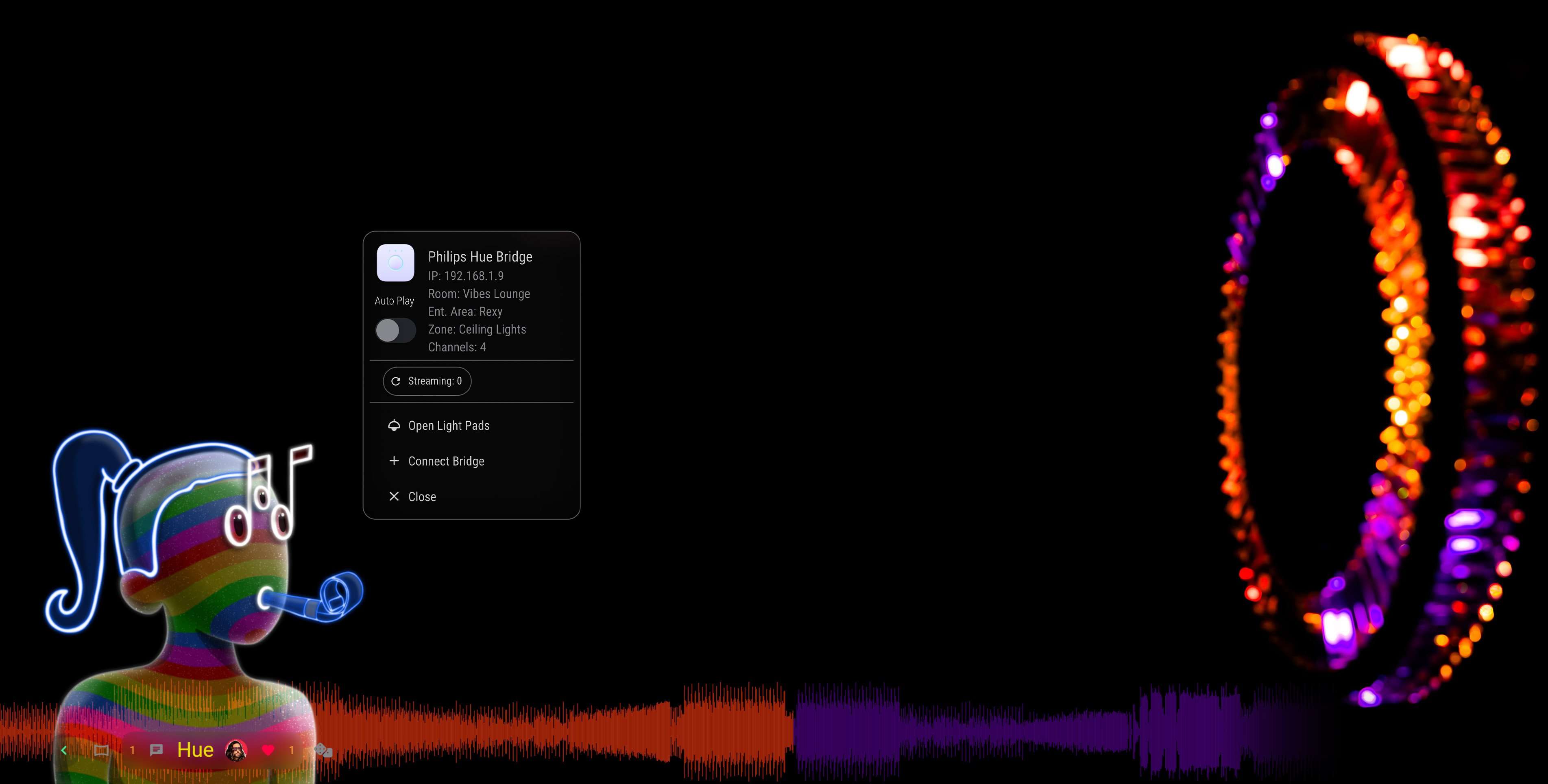Open Light Pads from menu
Image resolution: width=1548 pixels, height=784 pixels.
[x=448, y=425]
